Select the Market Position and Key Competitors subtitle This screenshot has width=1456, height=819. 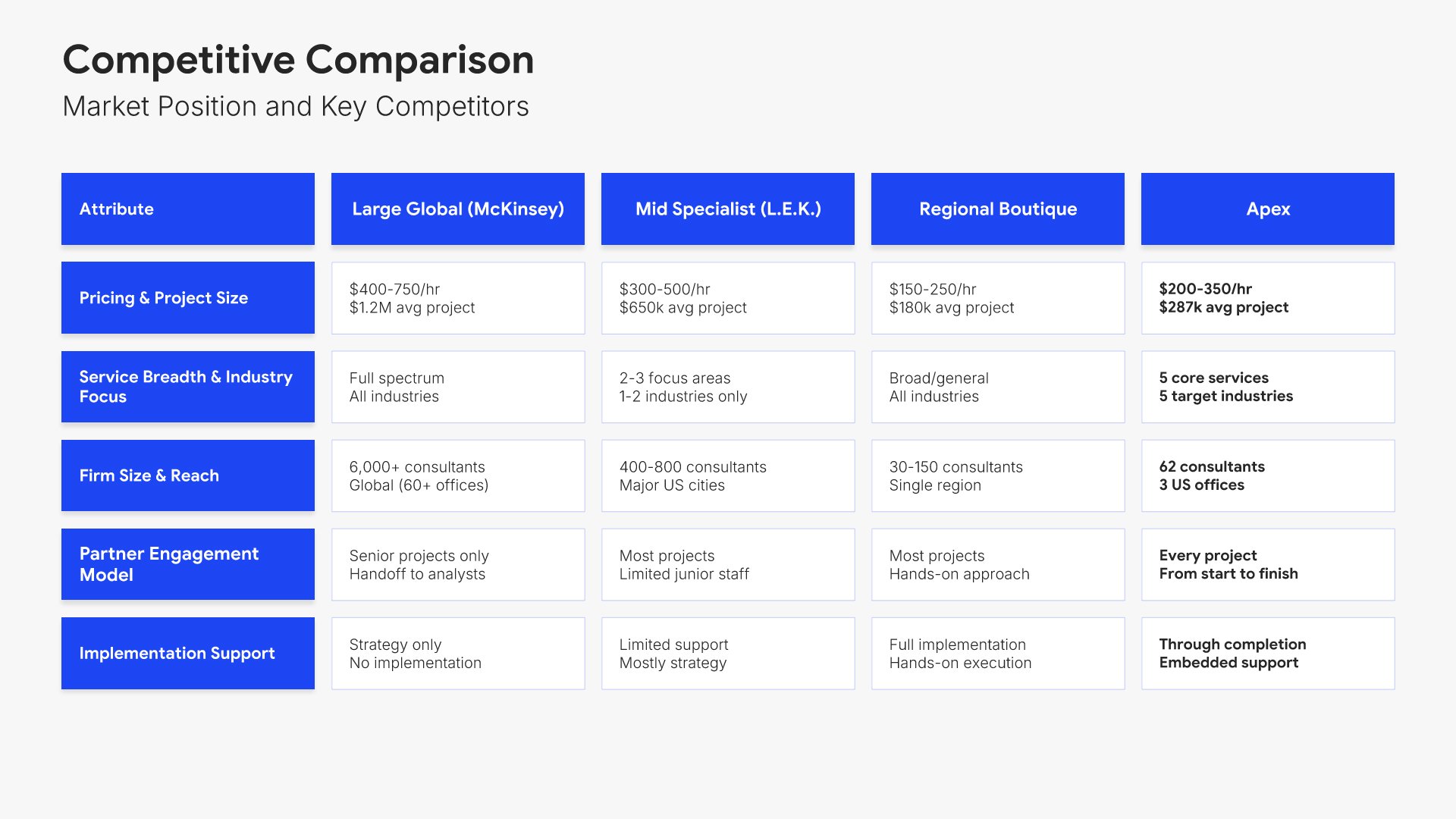(296, 107)
